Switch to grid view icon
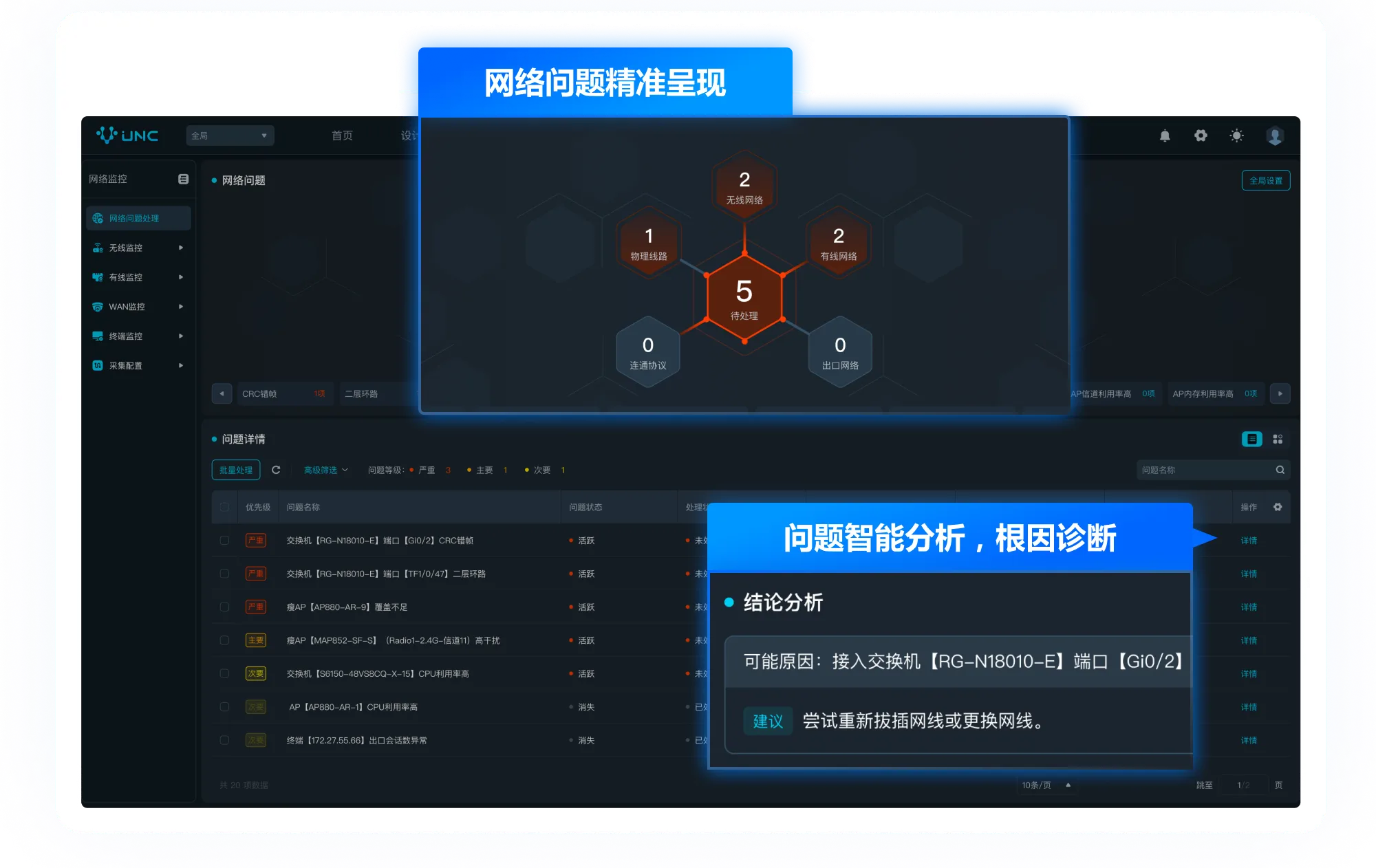Screen dimensions: 1376x868 click(x=1278, y=439)
